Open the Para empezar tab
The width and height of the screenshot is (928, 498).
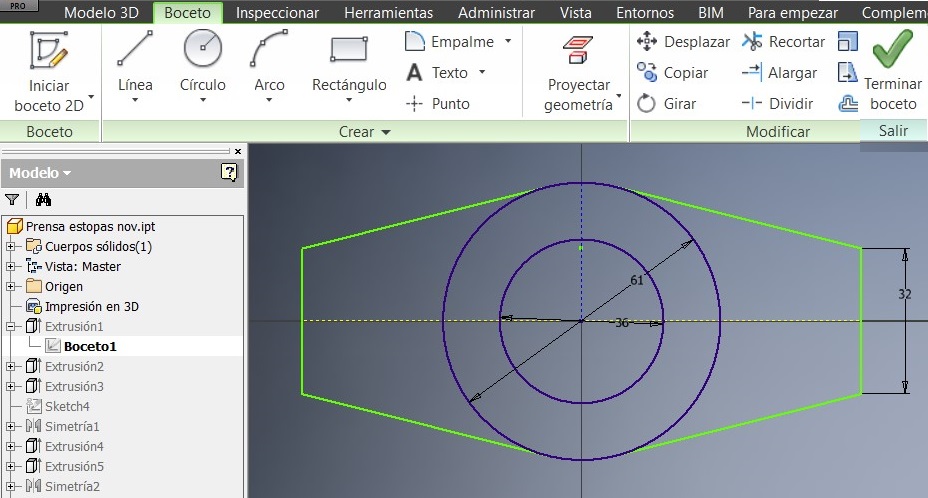pyautogui.click(x=792, y=12)
